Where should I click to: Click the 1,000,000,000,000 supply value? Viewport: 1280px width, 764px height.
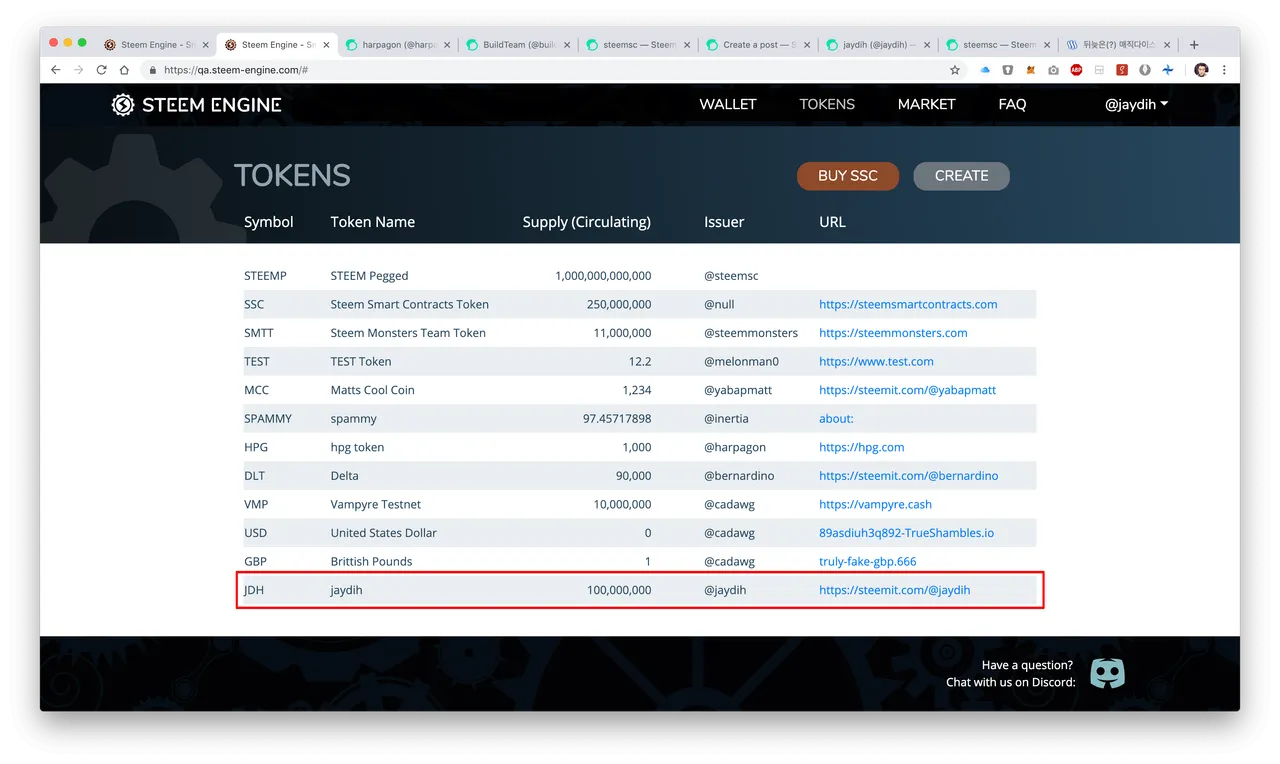coord(603,276)
